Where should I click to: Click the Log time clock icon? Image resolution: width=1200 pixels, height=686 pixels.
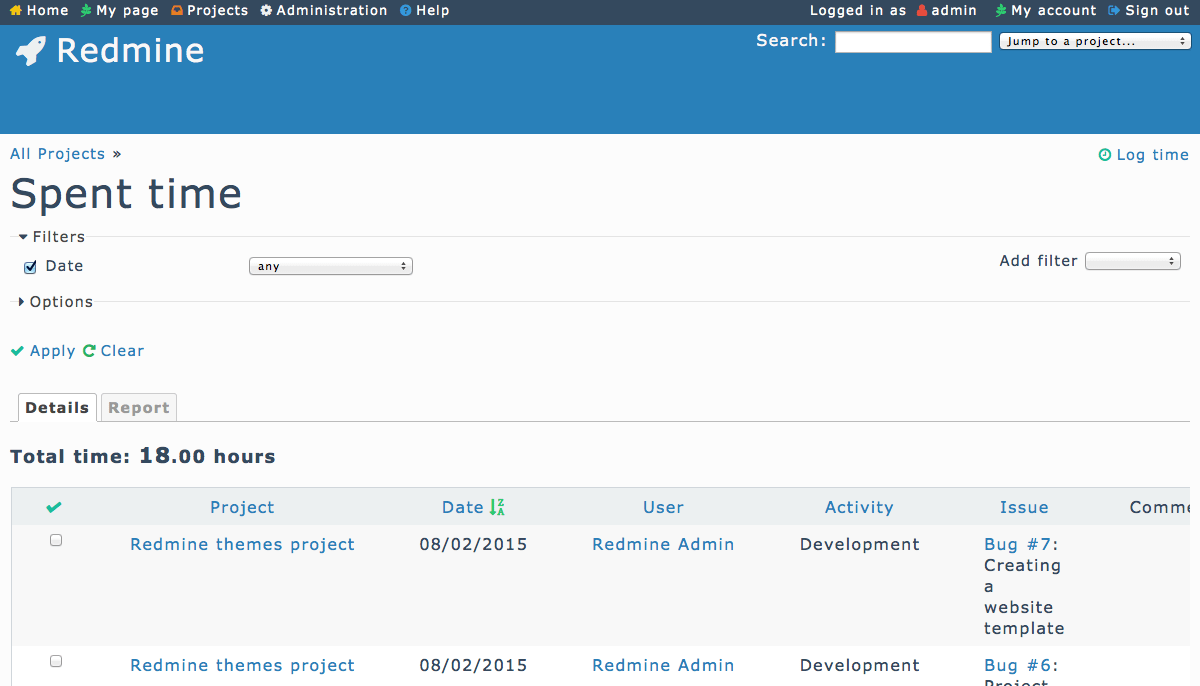tap(1105, 155)
